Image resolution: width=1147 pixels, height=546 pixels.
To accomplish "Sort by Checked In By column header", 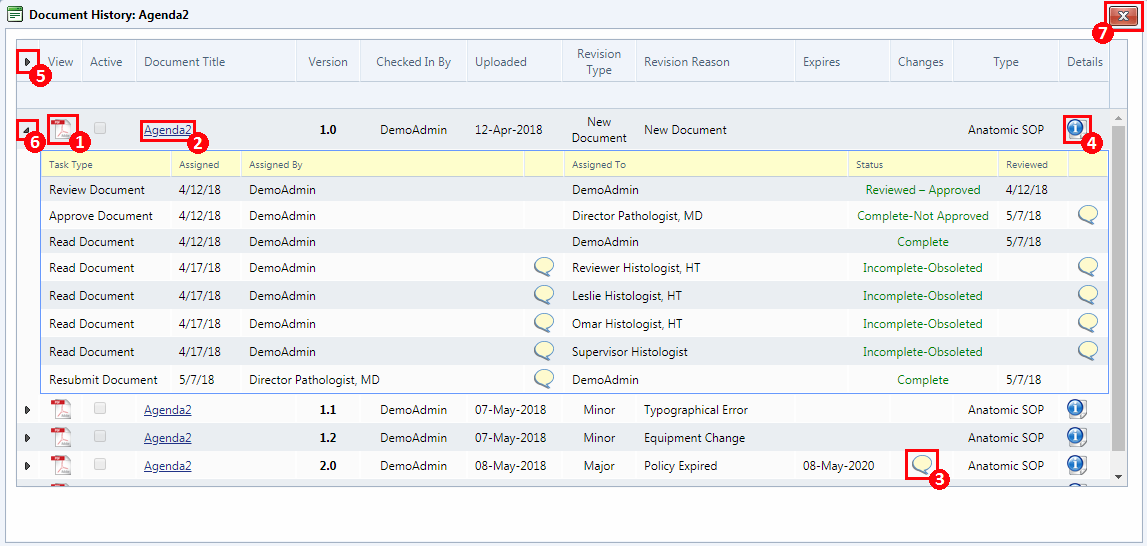I will (413, 62).
